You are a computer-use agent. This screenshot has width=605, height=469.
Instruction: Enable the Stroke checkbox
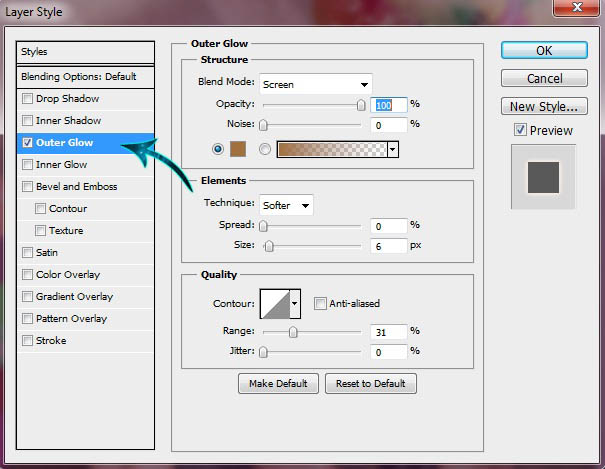click(x=27, y=341)
